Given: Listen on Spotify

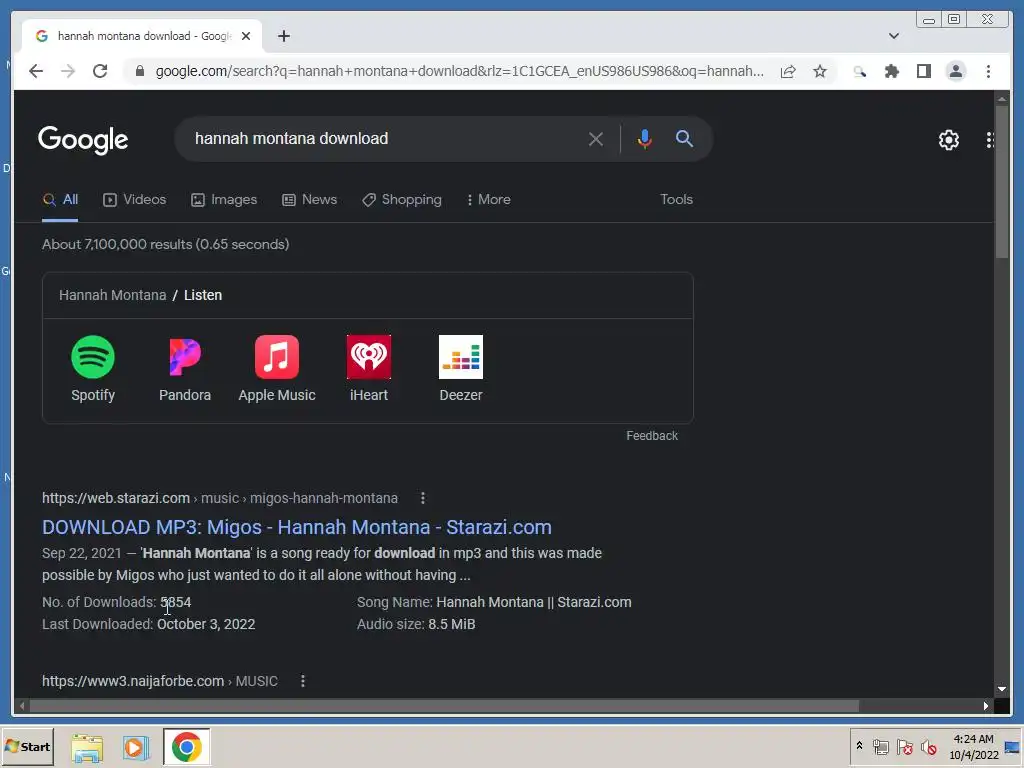Looking at the screenshot, I should pyautogui.click(x=93, y=369).
